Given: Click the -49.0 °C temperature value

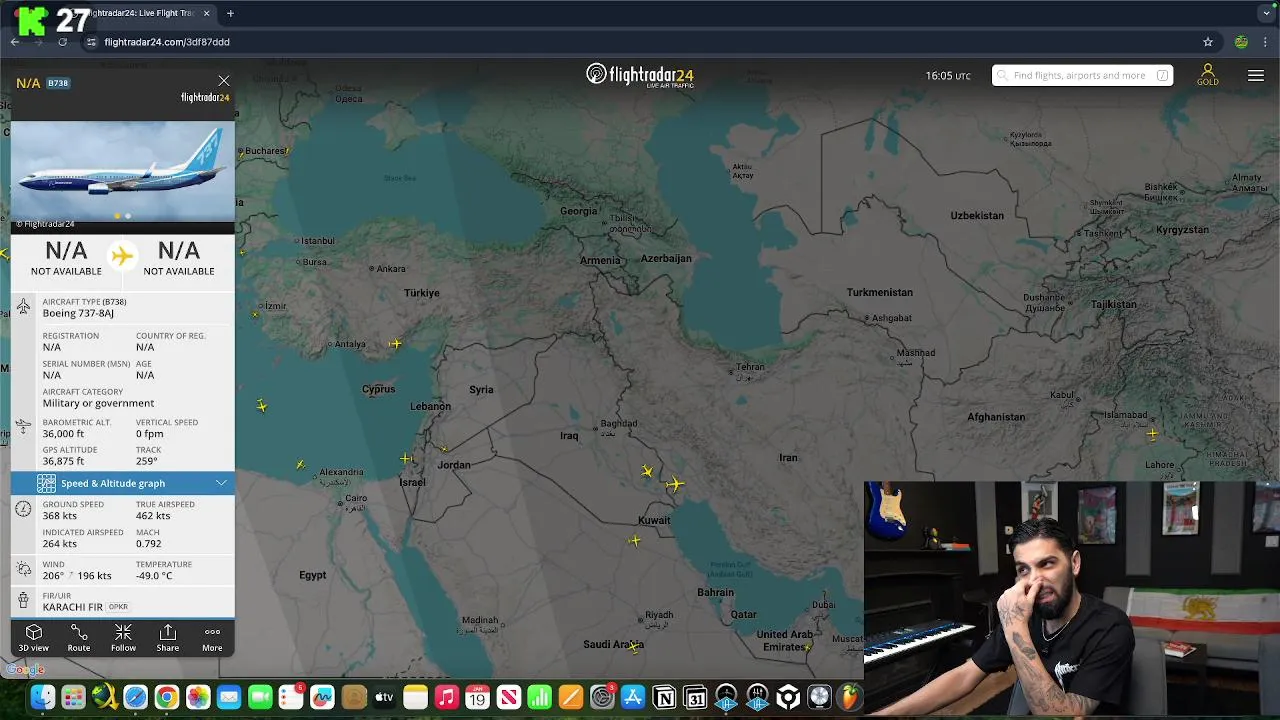Looking at the screenshot, I should [x=154, y=576].
